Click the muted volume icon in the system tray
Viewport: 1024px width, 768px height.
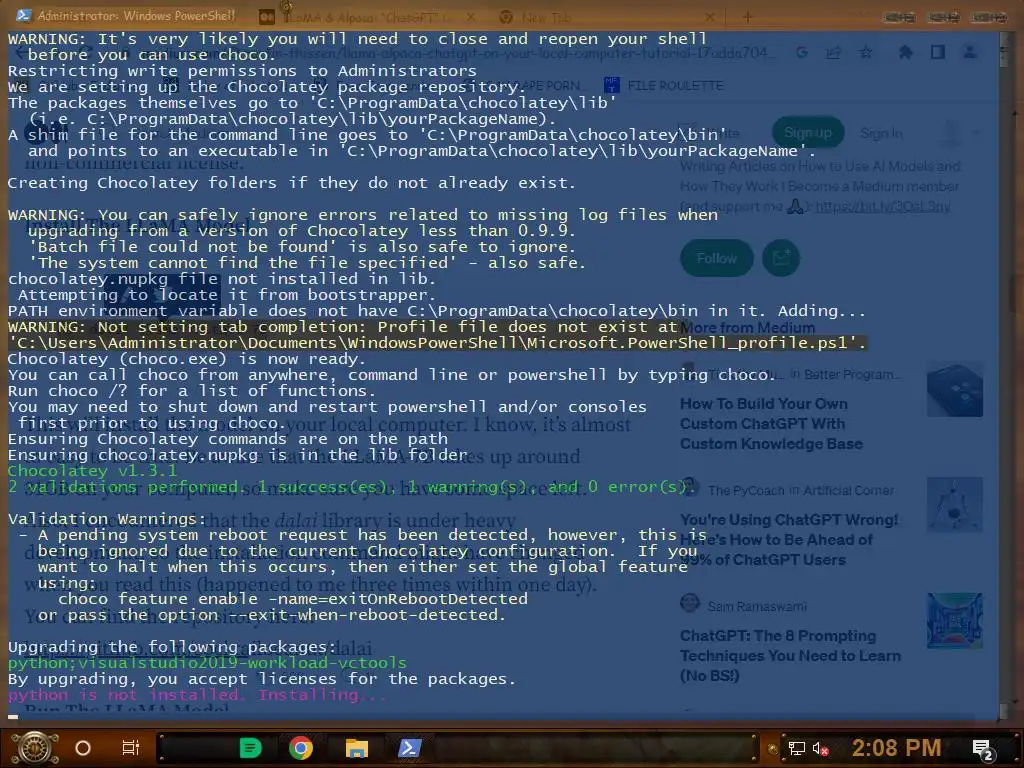[820, 748]
